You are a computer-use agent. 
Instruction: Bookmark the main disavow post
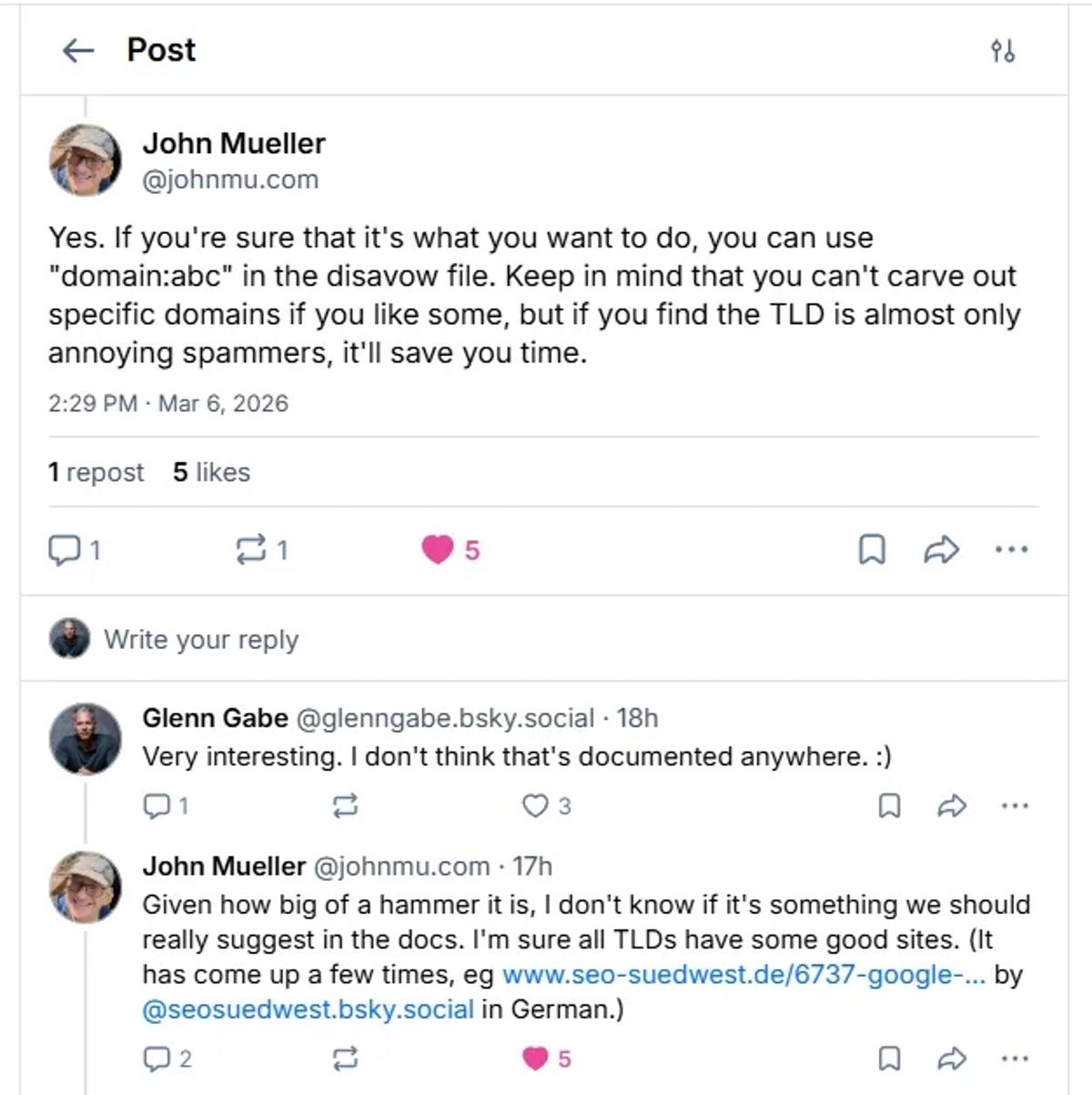[x=873, y=549]
